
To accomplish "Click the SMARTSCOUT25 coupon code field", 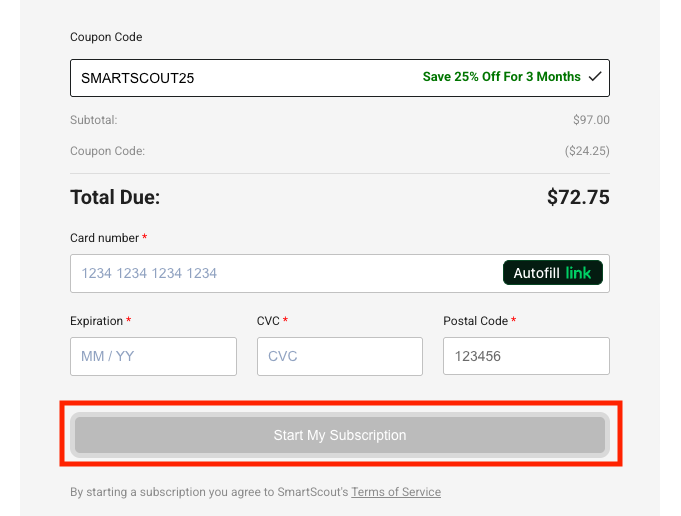I will (x=340, y=78).
